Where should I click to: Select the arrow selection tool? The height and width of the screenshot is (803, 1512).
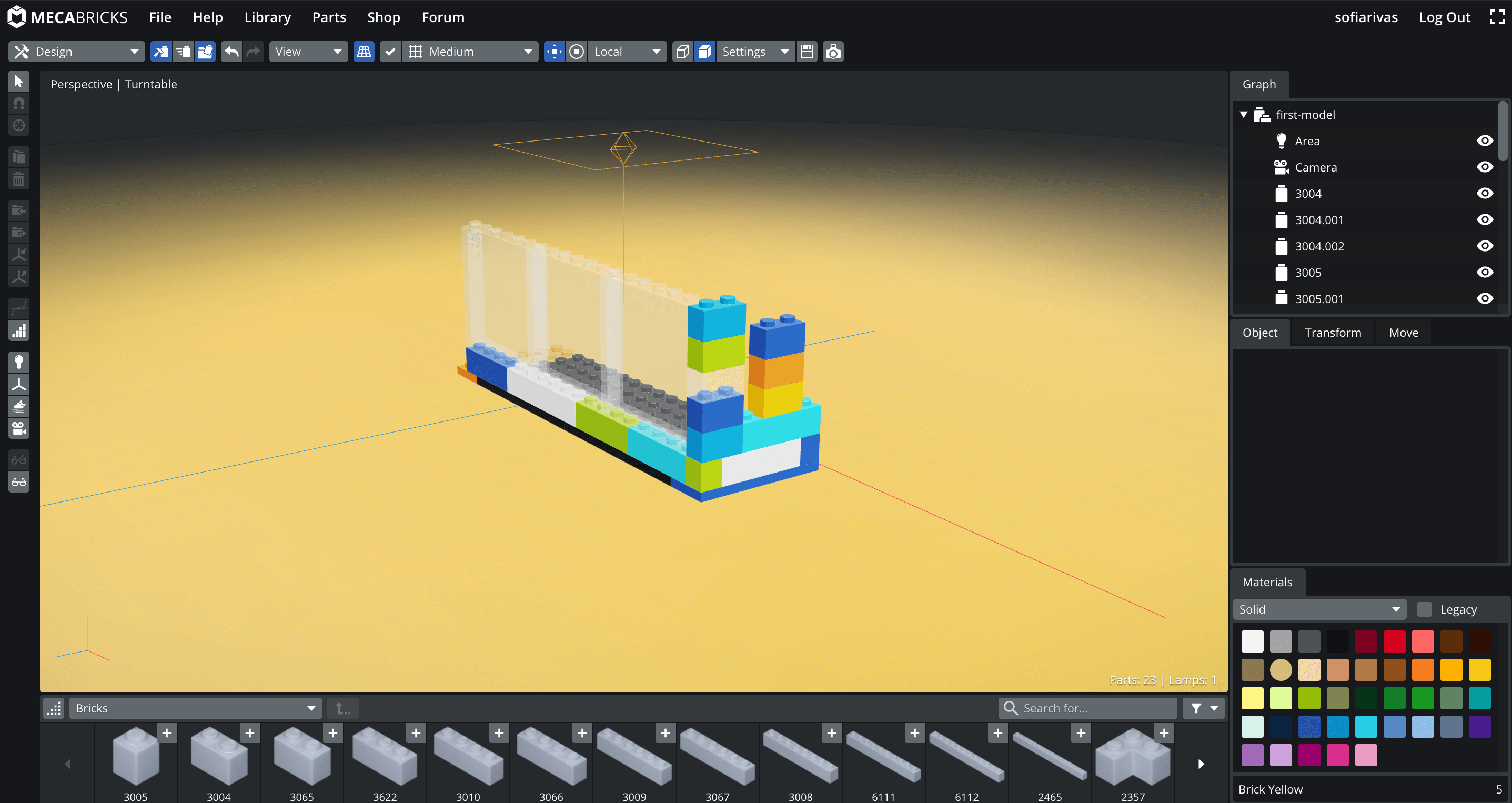coord(19,81)
